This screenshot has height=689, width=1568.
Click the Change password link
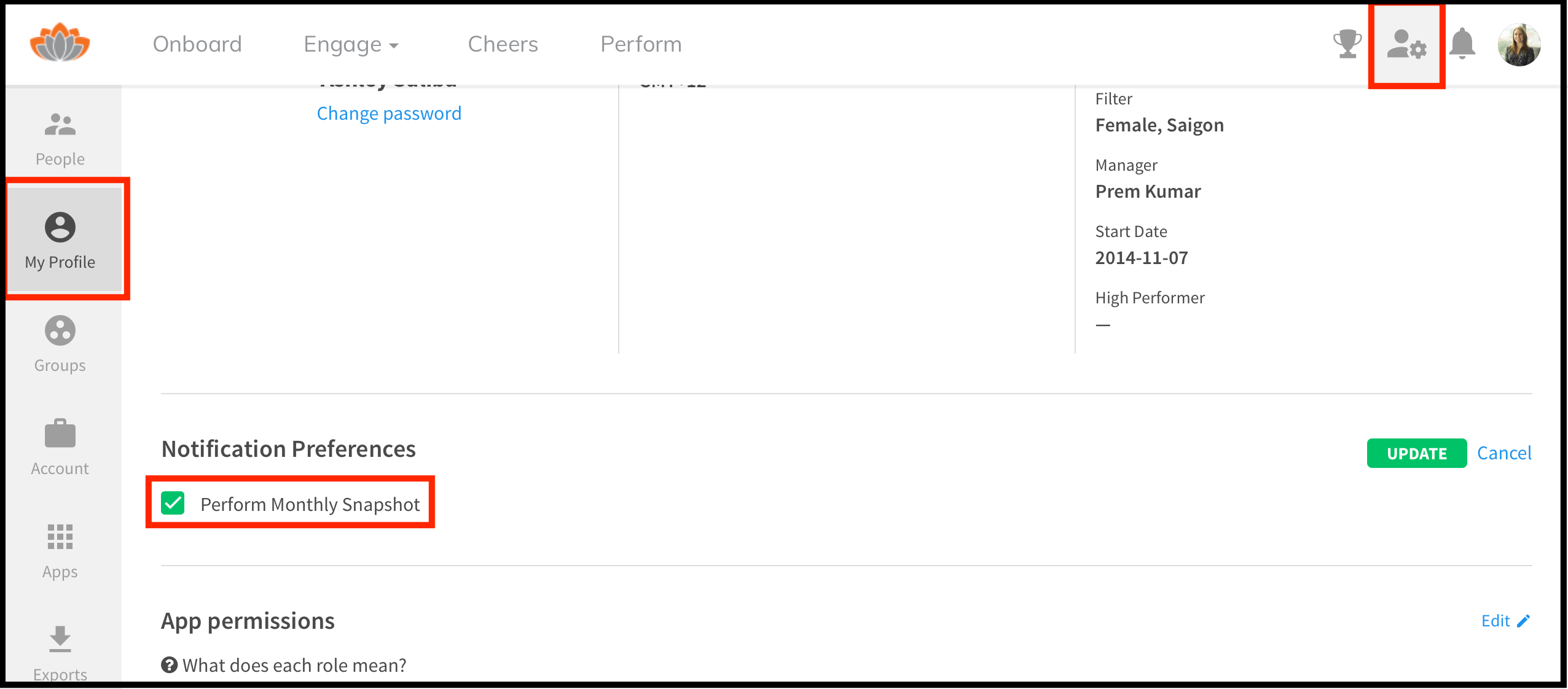pos(389,113)
